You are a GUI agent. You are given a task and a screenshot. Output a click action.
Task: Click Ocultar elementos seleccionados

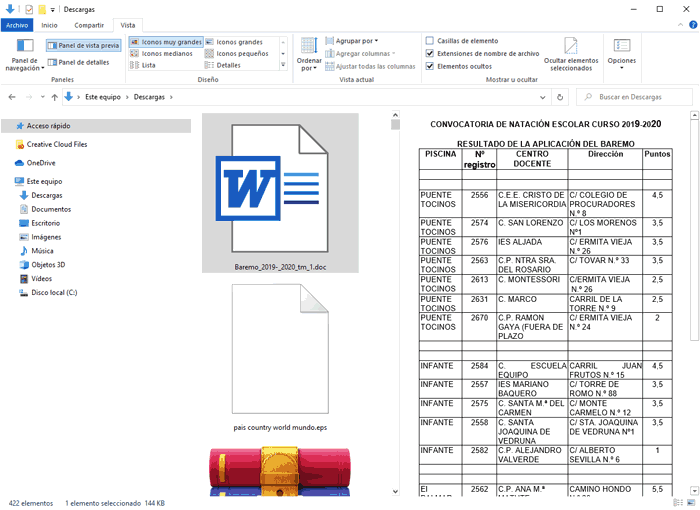[571, 54]
